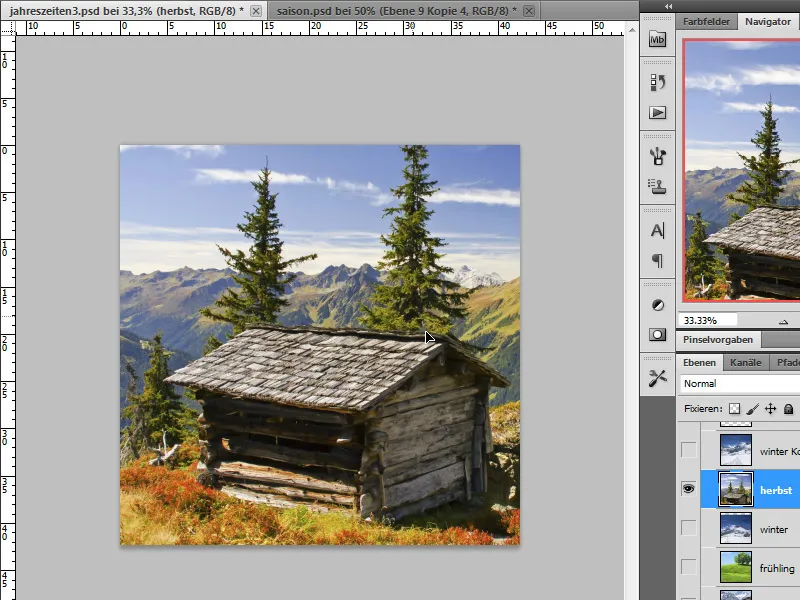The width and height of the screenshot is (800, 600).
Task: Hide the herbst layer via eye icon
Action: (688, 489)
